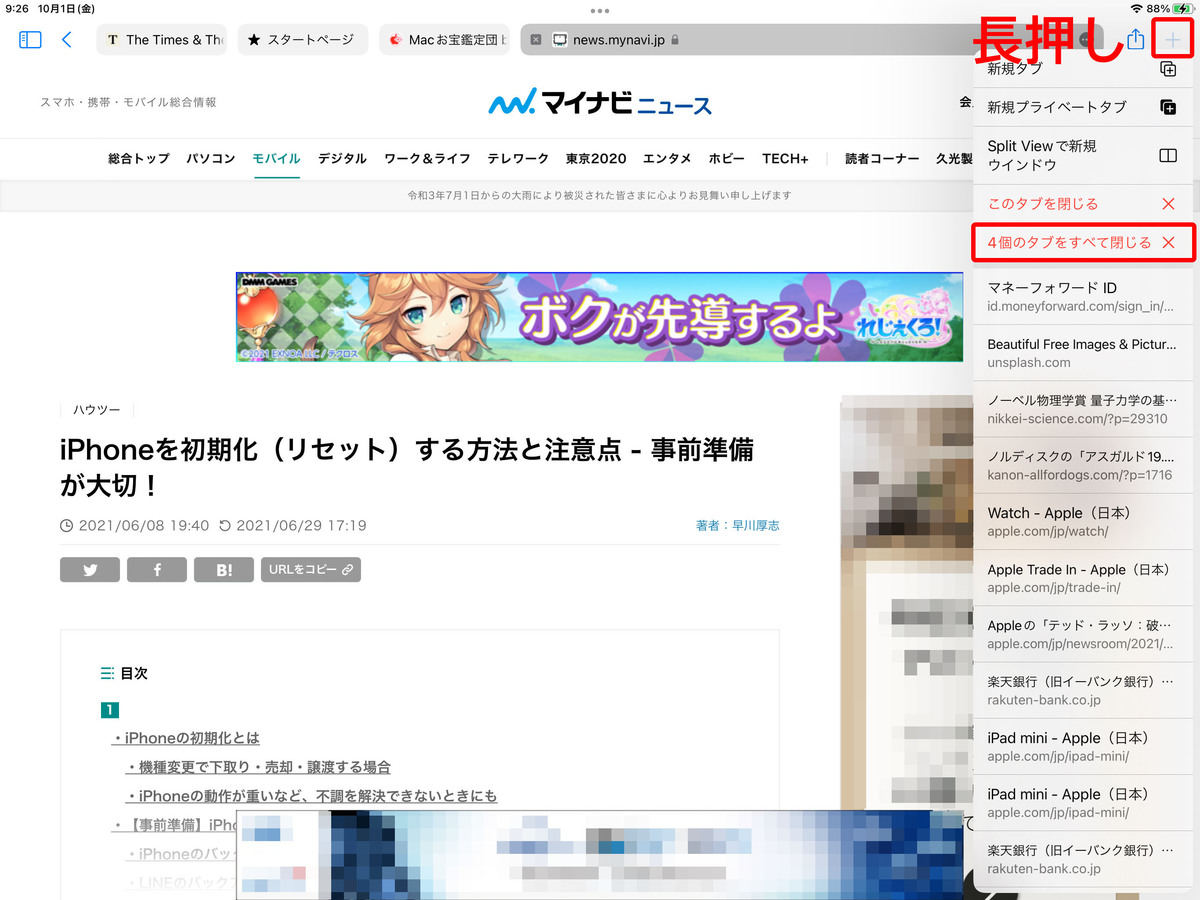Switch to スタートページ tab
The height and width of the screenshot is (900, 1200).
303,40
